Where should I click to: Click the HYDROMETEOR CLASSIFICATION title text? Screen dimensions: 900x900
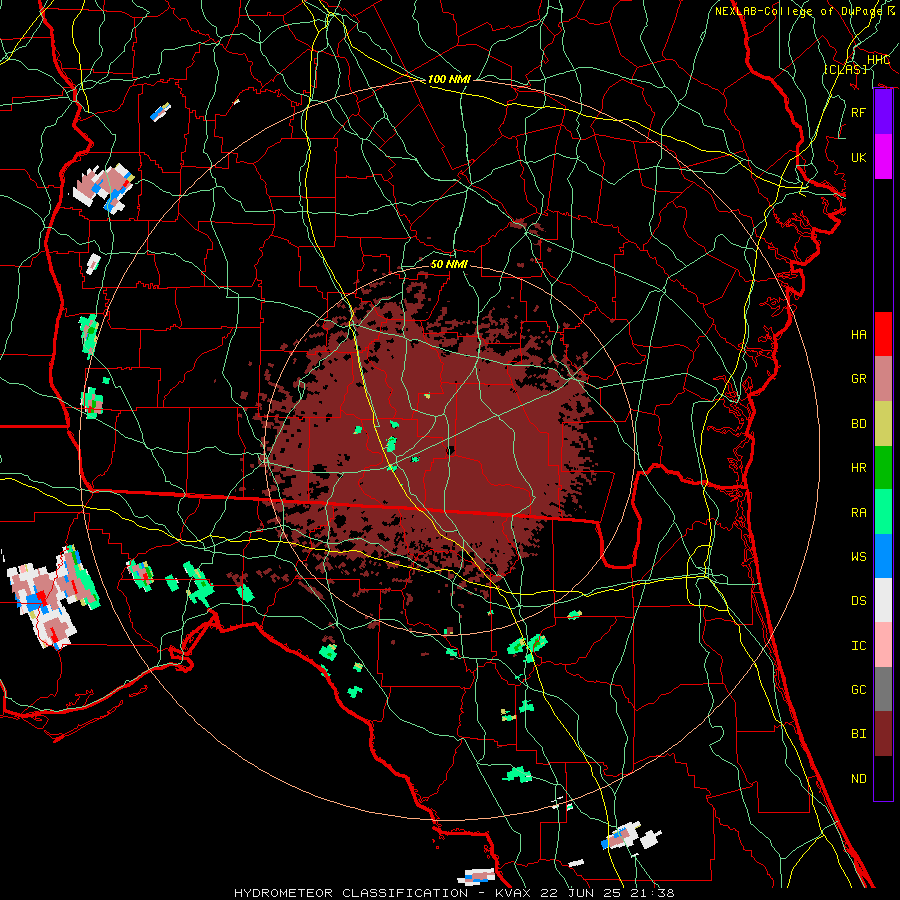[x=351, y=893]
